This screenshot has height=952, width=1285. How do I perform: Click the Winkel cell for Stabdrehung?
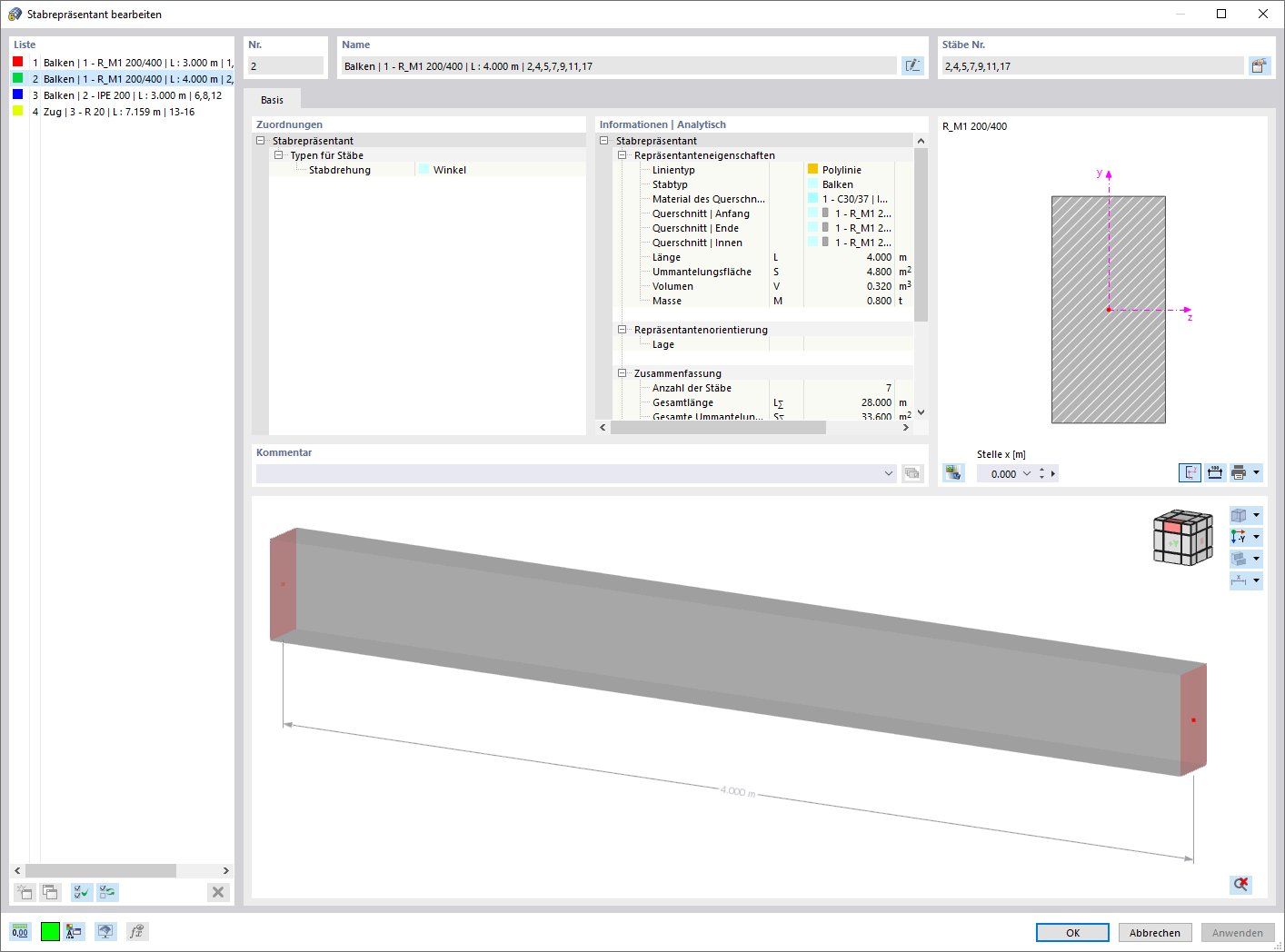point(501,170)
